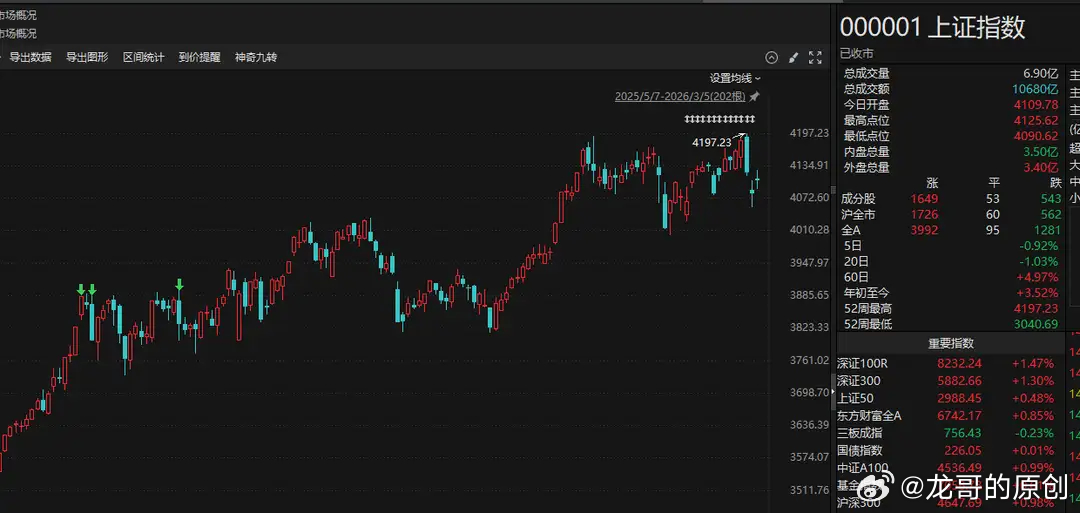Click the row of small arrows above the latest candles
Image resolution: width=1080 pixels, height=513 pixels.
720,119
